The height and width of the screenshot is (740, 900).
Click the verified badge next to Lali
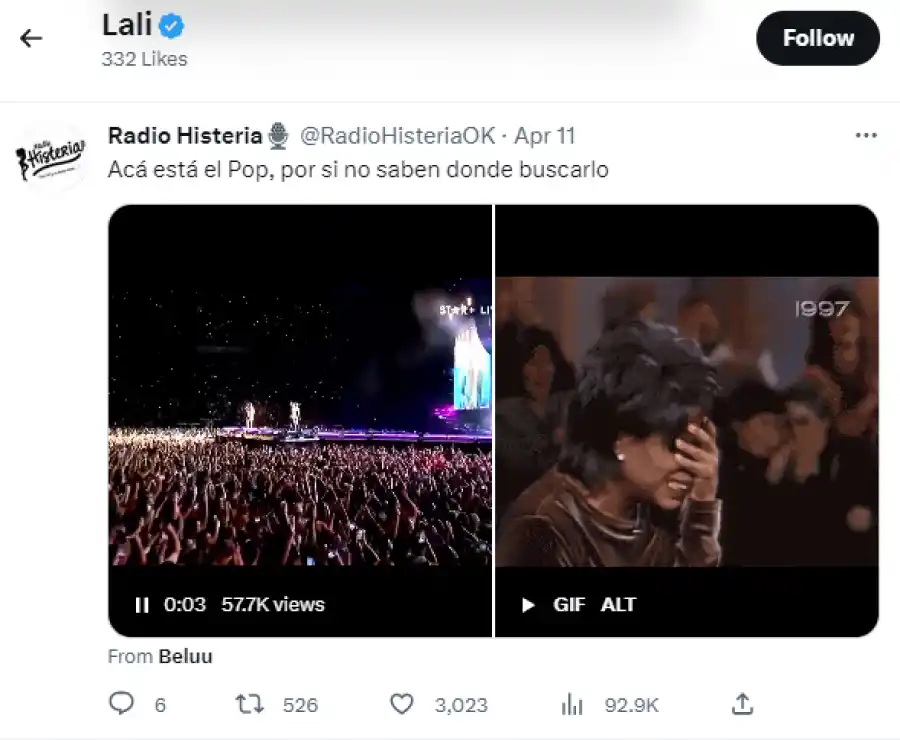pos(169,24)
